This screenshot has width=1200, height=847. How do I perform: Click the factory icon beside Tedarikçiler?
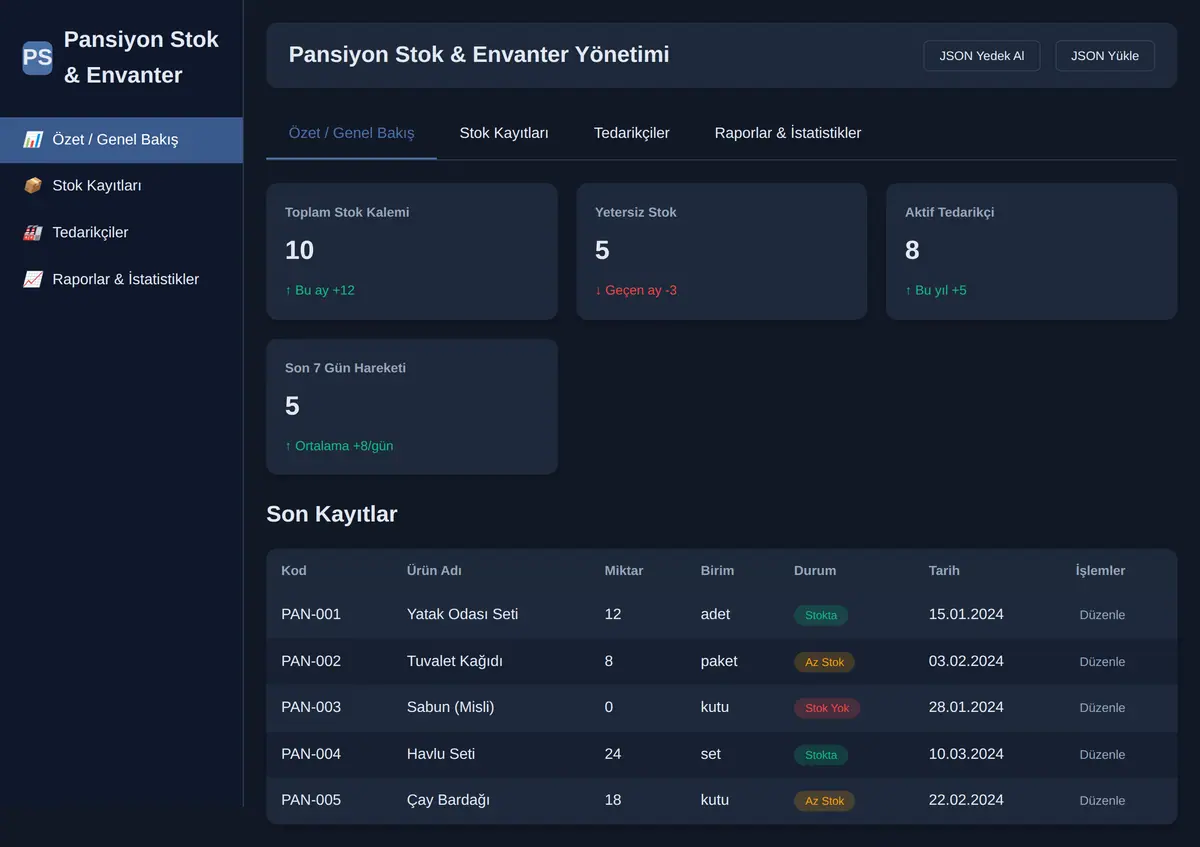[33, 233]
